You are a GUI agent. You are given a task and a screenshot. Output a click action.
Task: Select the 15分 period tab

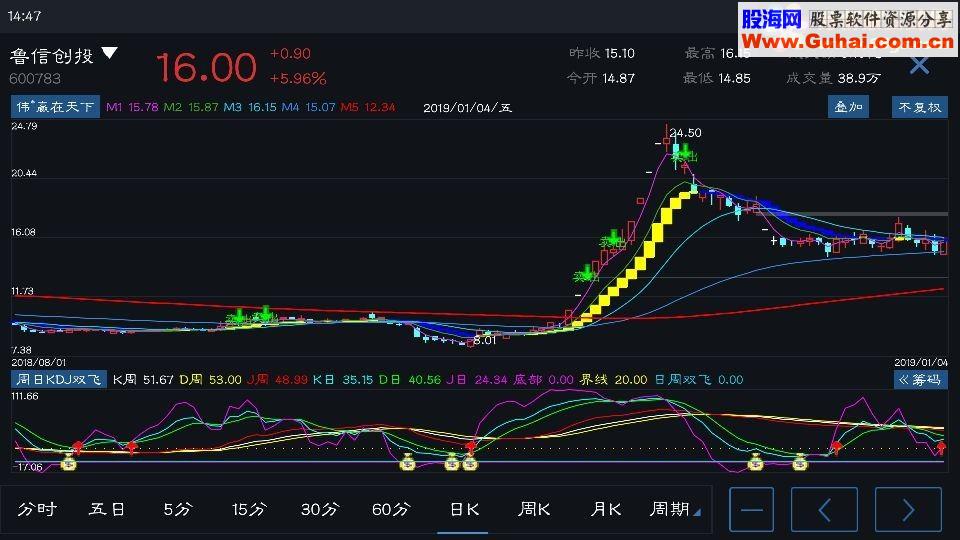pos(249,509)
